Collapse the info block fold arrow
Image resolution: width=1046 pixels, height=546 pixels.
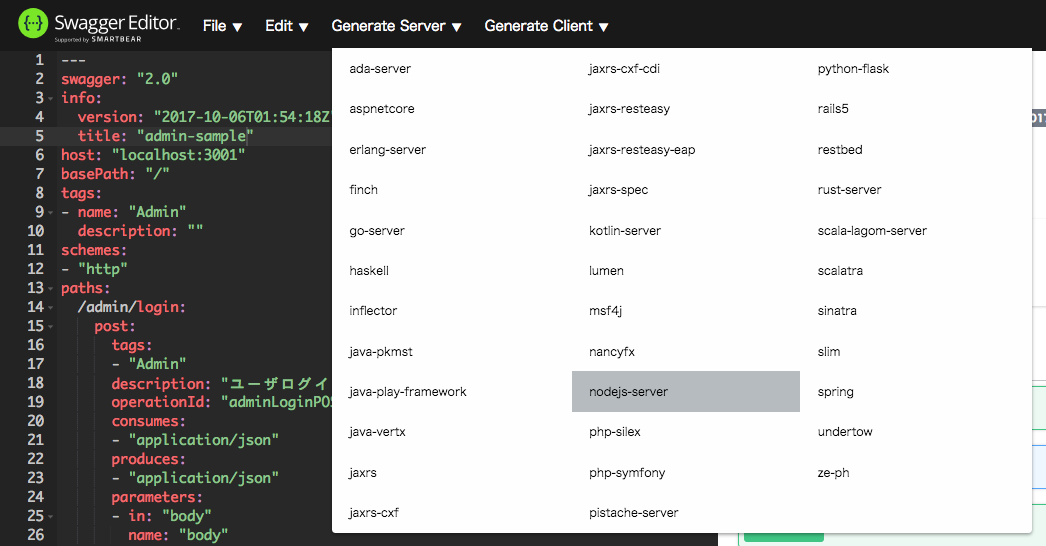point(51,99)
